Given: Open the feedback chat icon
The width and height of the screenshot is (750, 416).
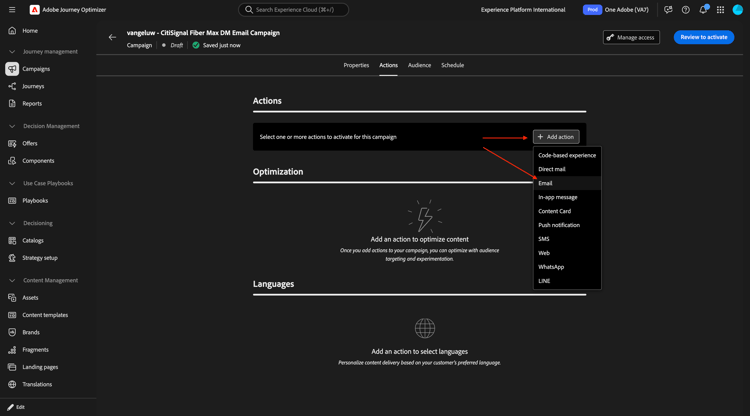Looking at the screenshot, I should pyautogui.click(x=668, y=10).
